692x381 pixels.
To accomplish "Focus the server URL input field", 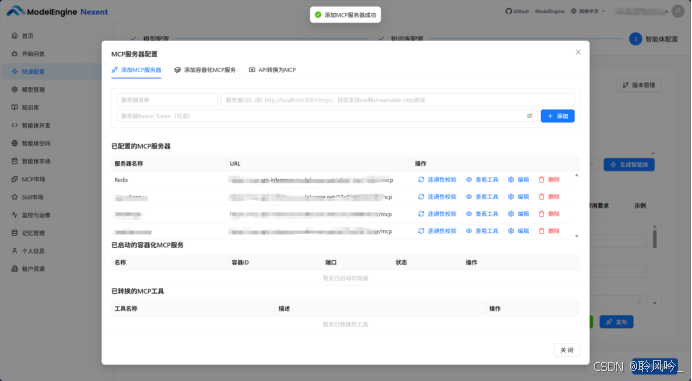I will coord(398,100).
